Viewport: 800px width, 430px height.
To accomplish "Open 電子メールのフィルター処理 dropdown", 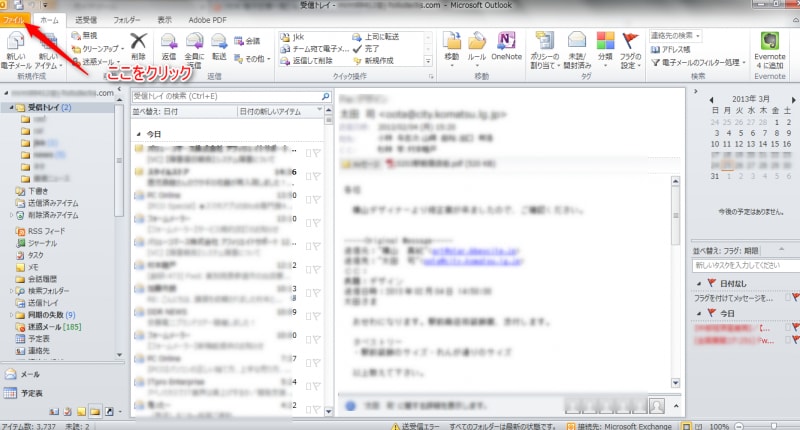I will pyautogui.click(x=698, y=62).
